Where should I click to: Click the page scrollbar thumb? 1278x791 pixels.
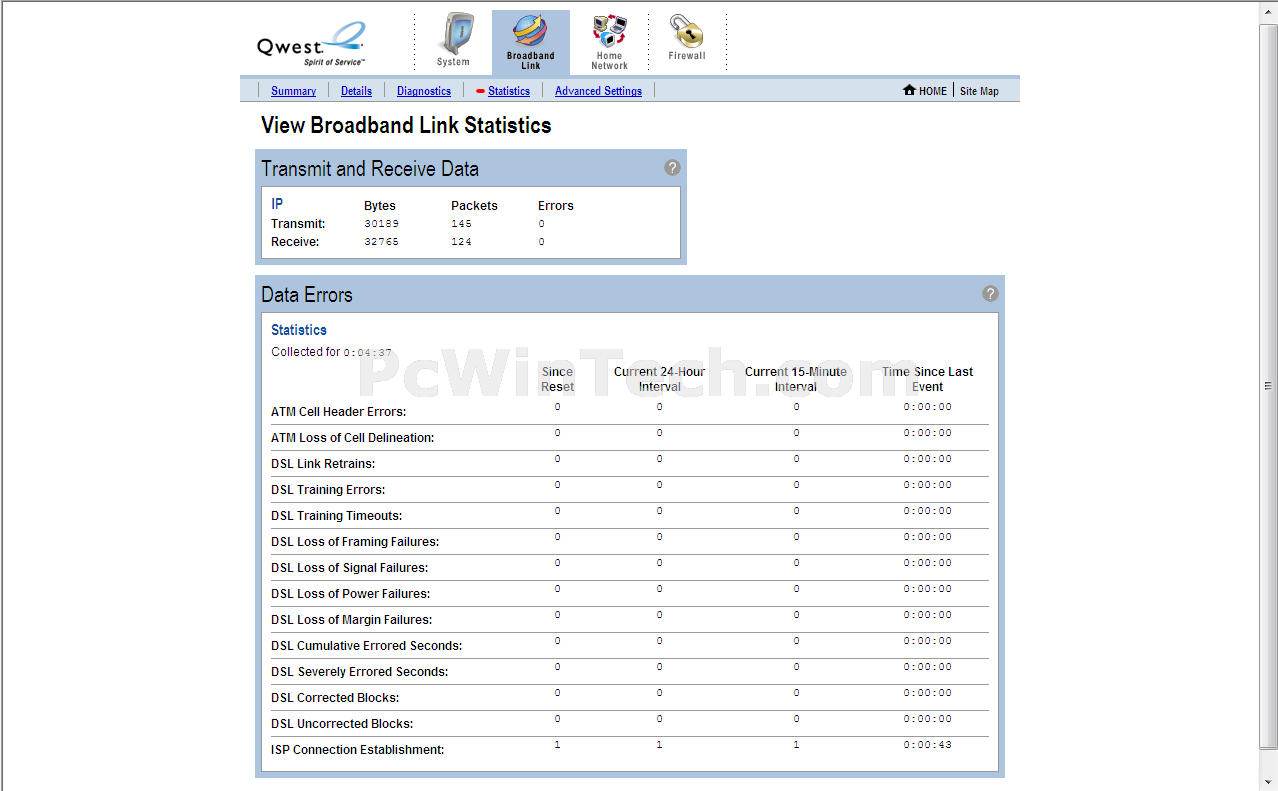[1268, 385]
